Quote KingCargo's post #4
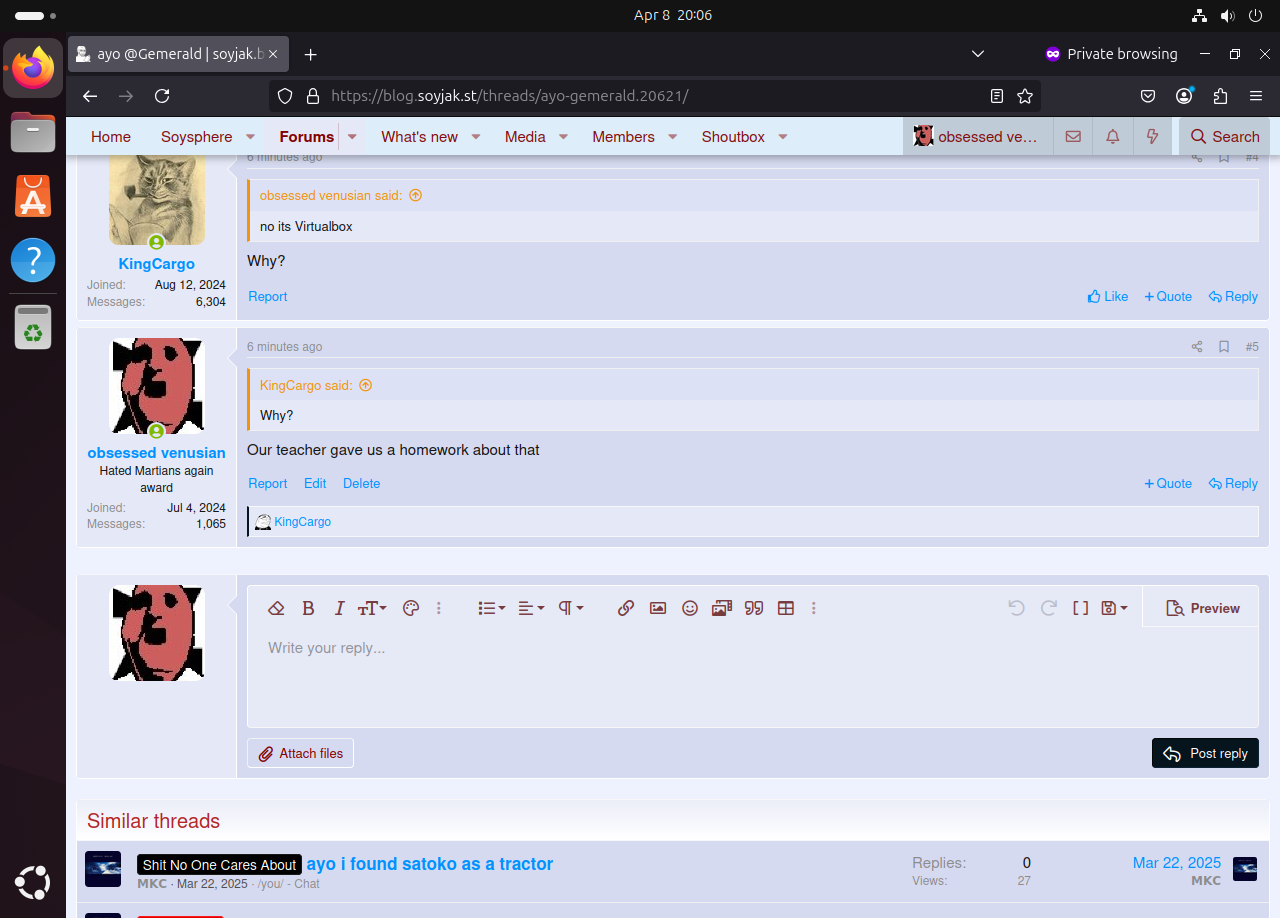 1168,296
